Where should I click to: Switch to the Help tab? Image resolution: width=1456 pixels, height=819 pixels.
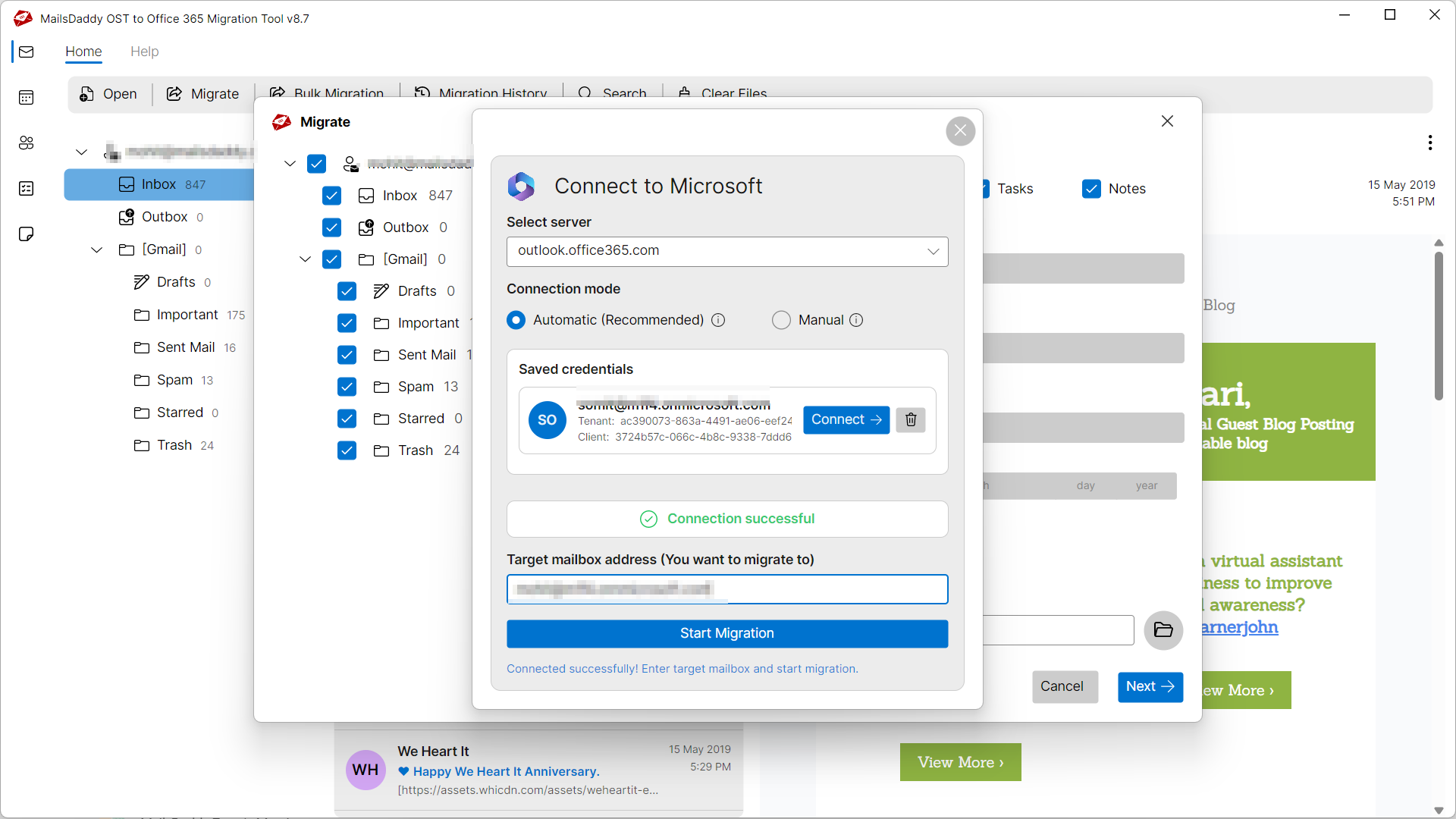144,52
